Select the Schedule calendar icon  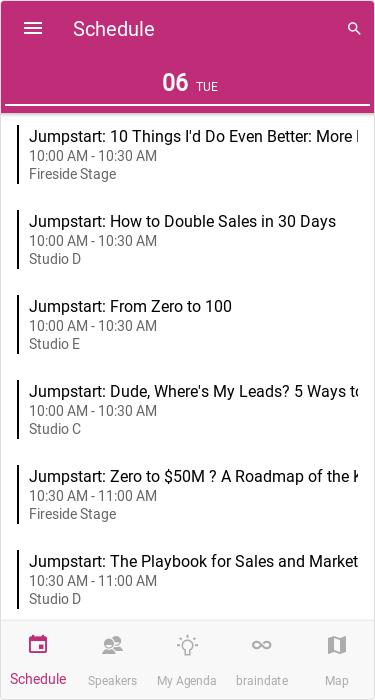[x=38, y=644]
